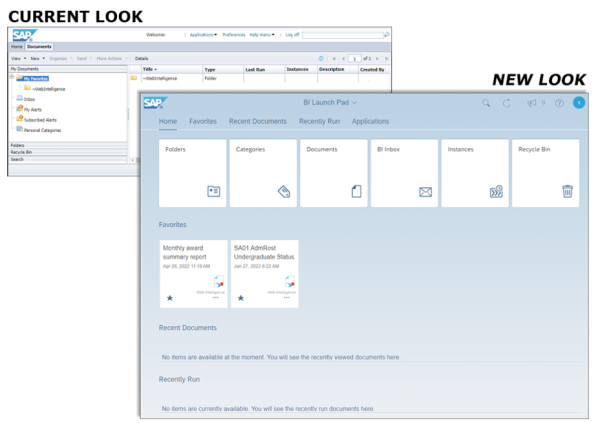The image size is (600, 423).
Task: Open the Organize dropdown in old toolbar
Action: pos(60,59)
